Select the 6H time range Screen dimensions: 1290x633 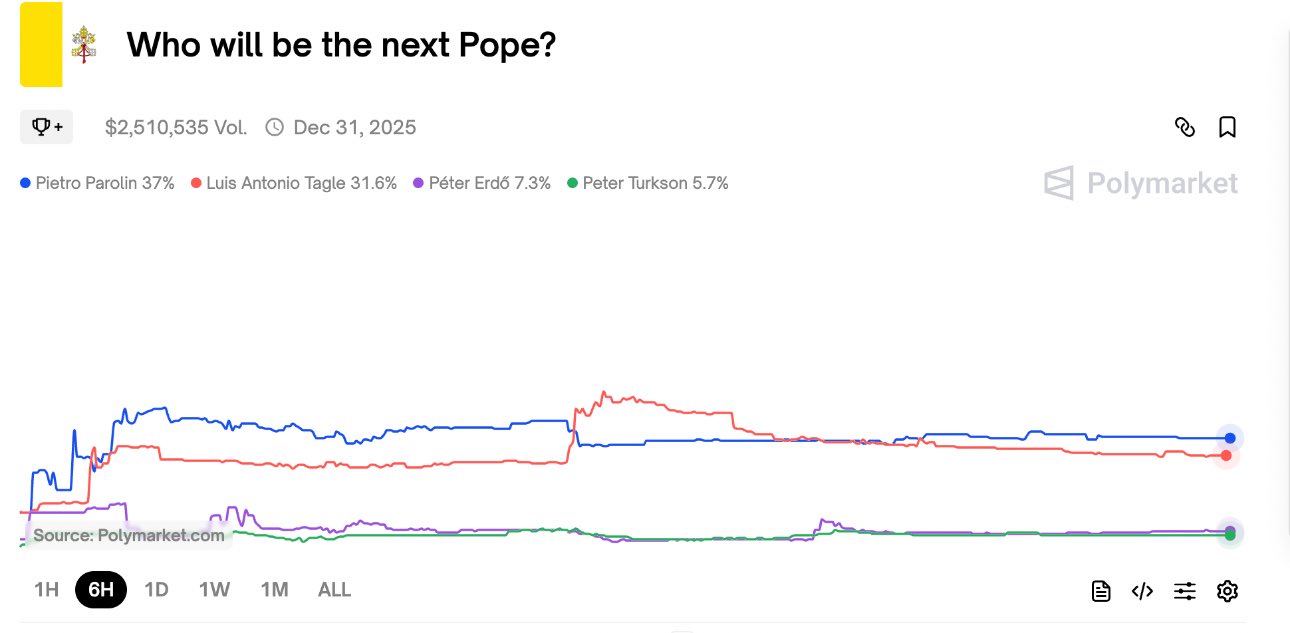click(101, 590)
